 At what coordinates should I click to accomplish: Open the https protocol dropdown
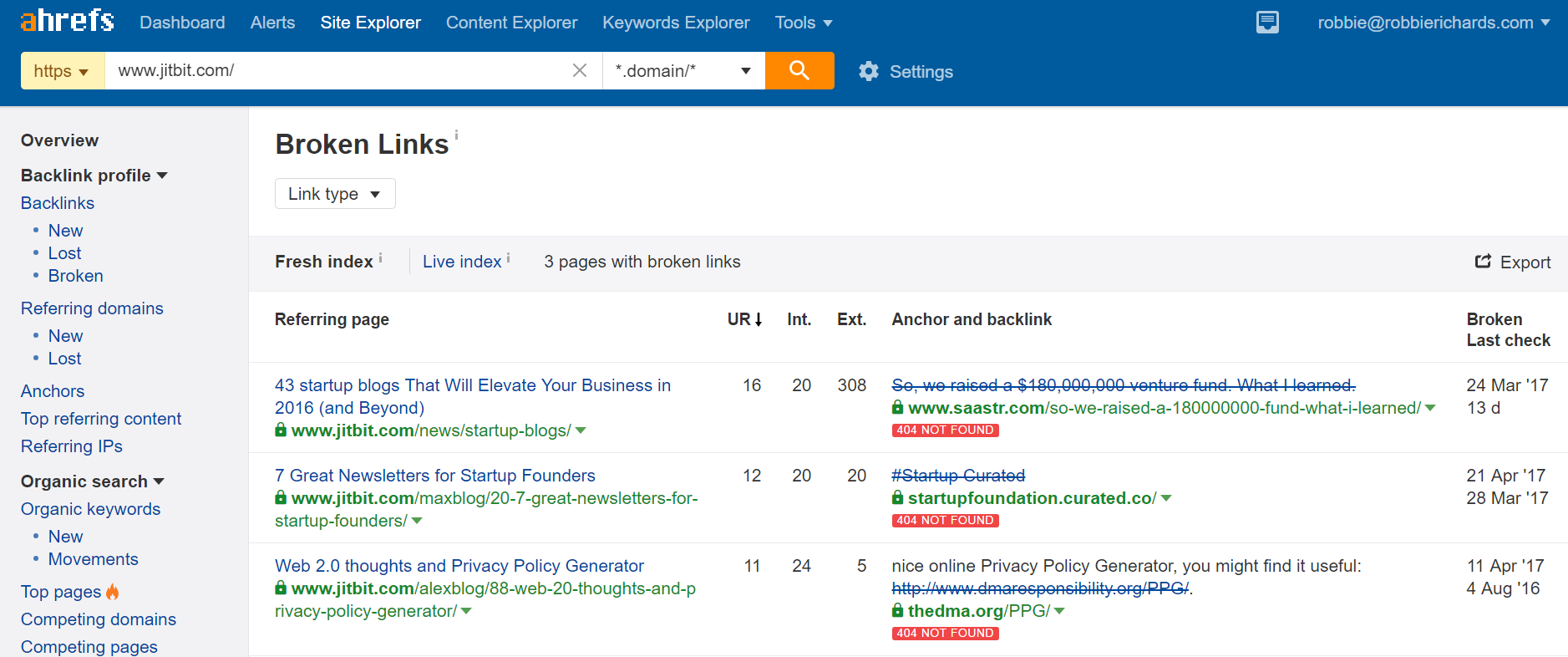coord(62,71)
